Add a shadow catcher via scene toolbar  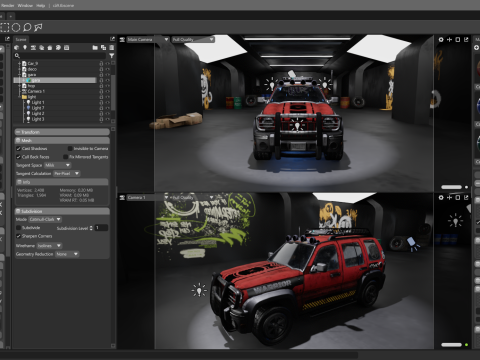(x=50, y=48)
